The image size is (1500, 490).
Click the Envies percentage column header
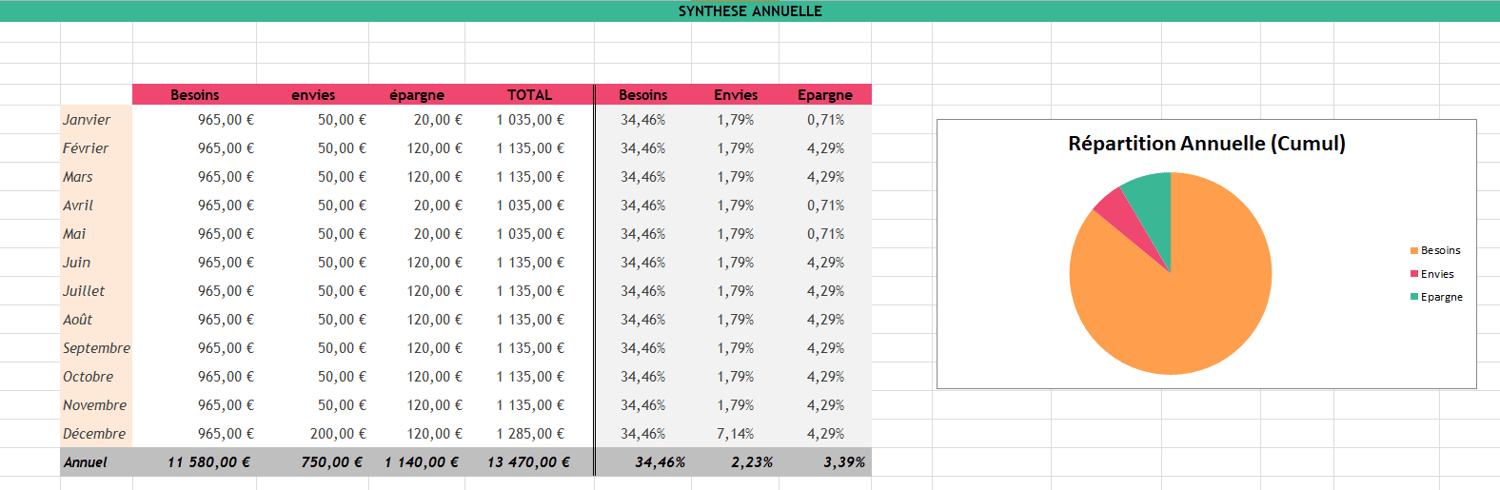pos(736,95)
